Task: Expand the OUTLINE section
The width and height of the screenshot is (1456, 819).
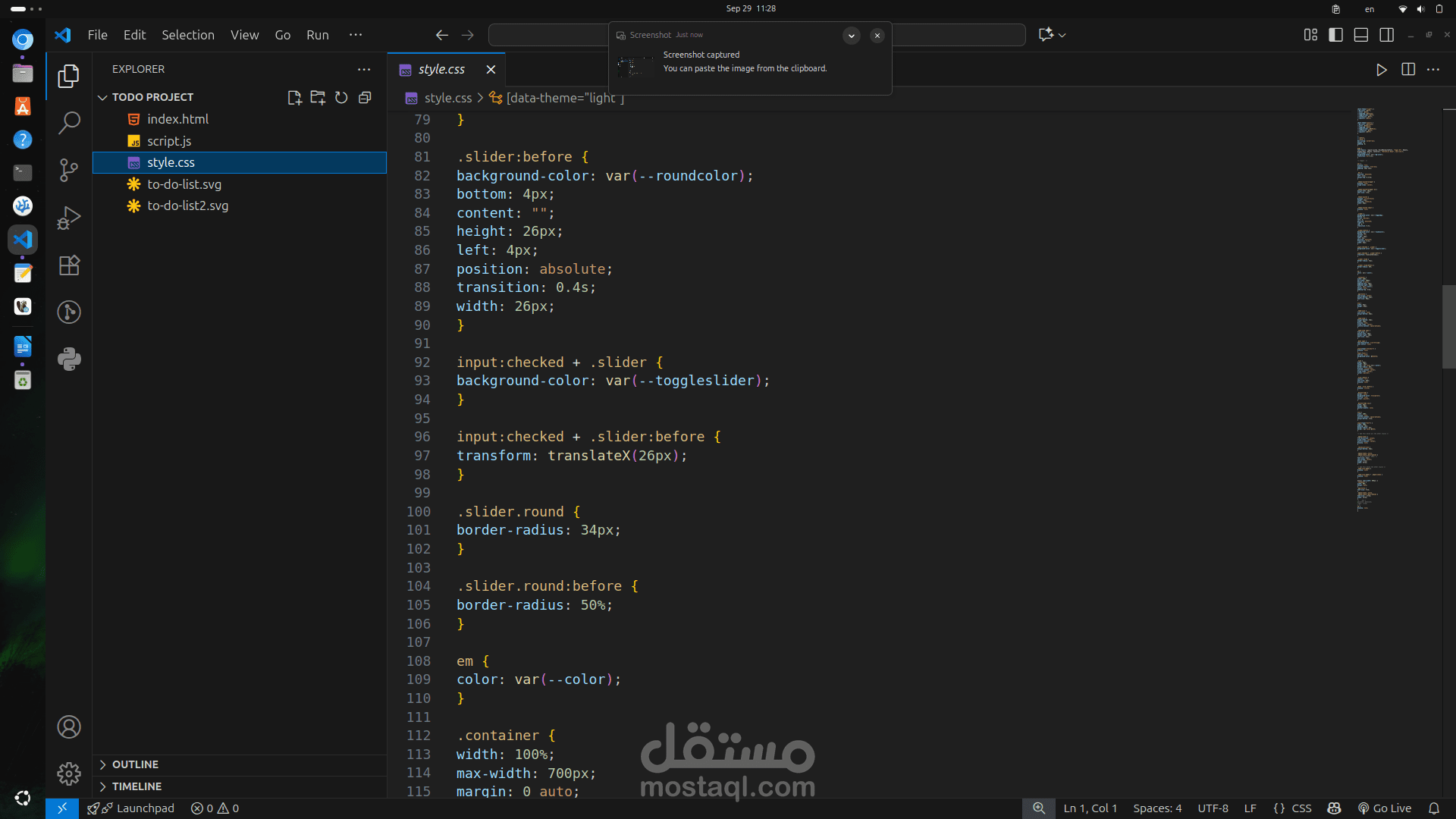Action: pyautogui.click(x=135, y=764)
